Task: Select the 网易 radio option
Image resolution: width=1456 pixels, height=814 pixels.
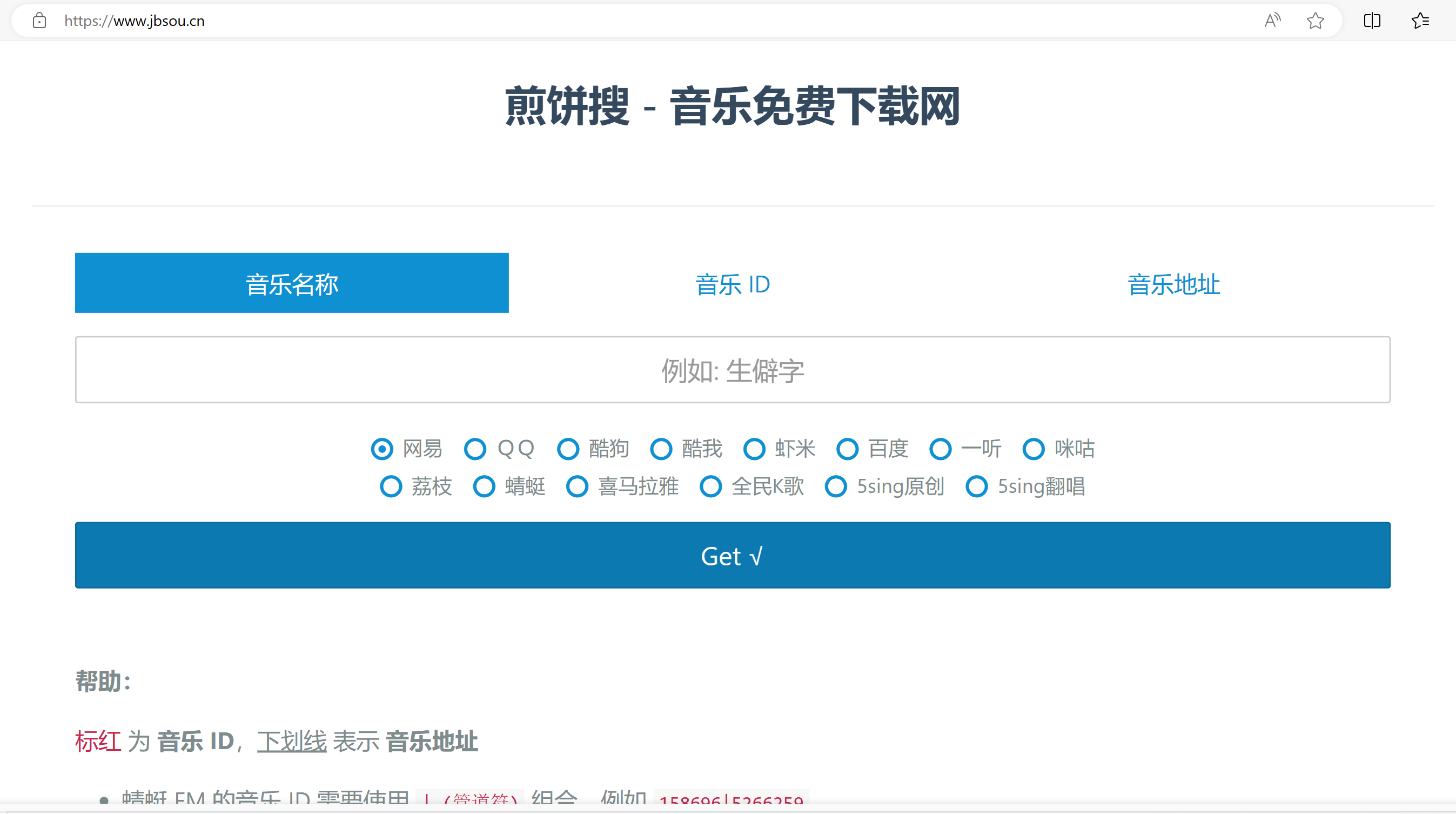Action: point(383,449)
